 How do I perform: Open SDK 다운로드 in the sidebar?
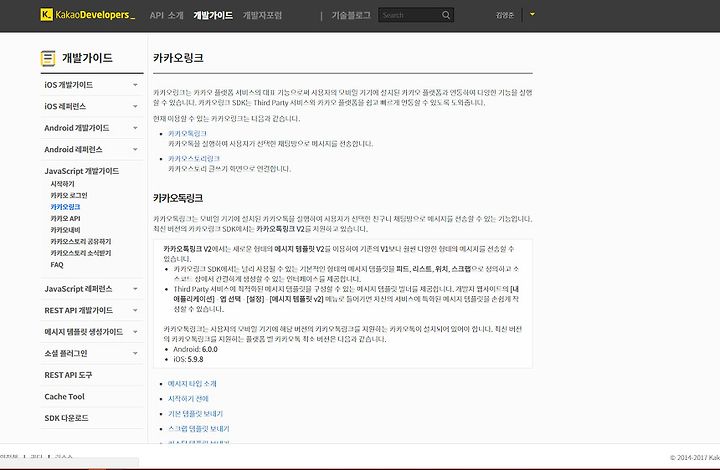pyautogui.click(x=66, y=419)
